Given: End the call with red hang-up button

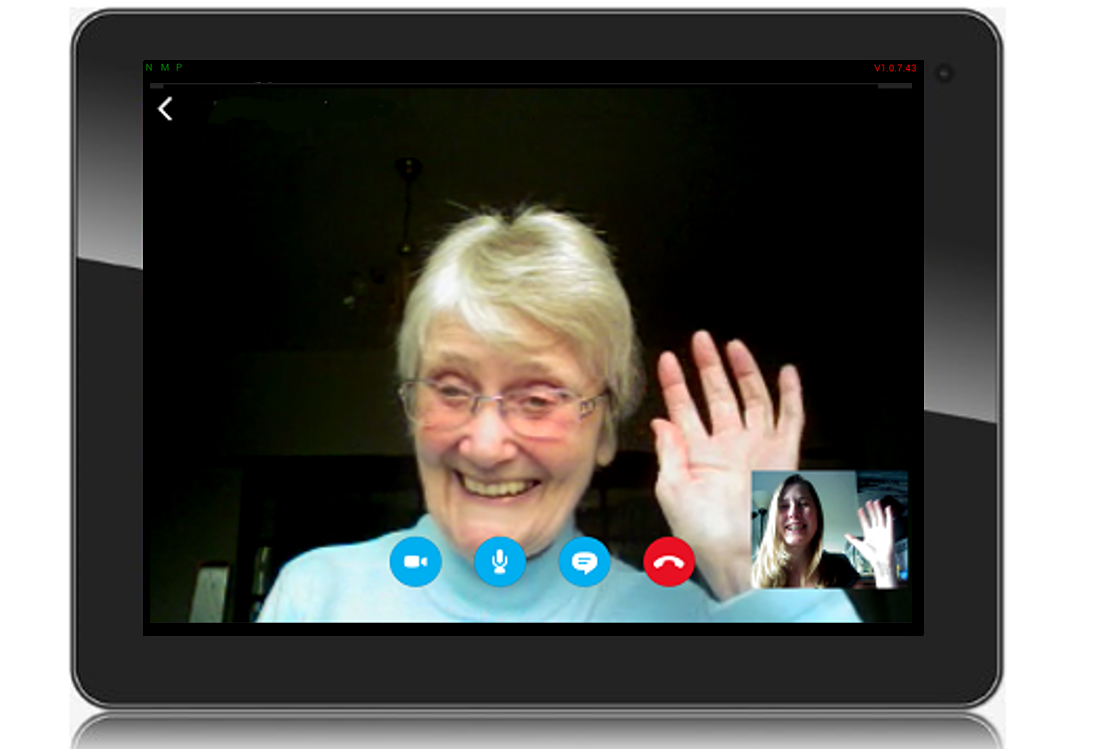Looking at the screenshot, I should click(x=669, y=562).
